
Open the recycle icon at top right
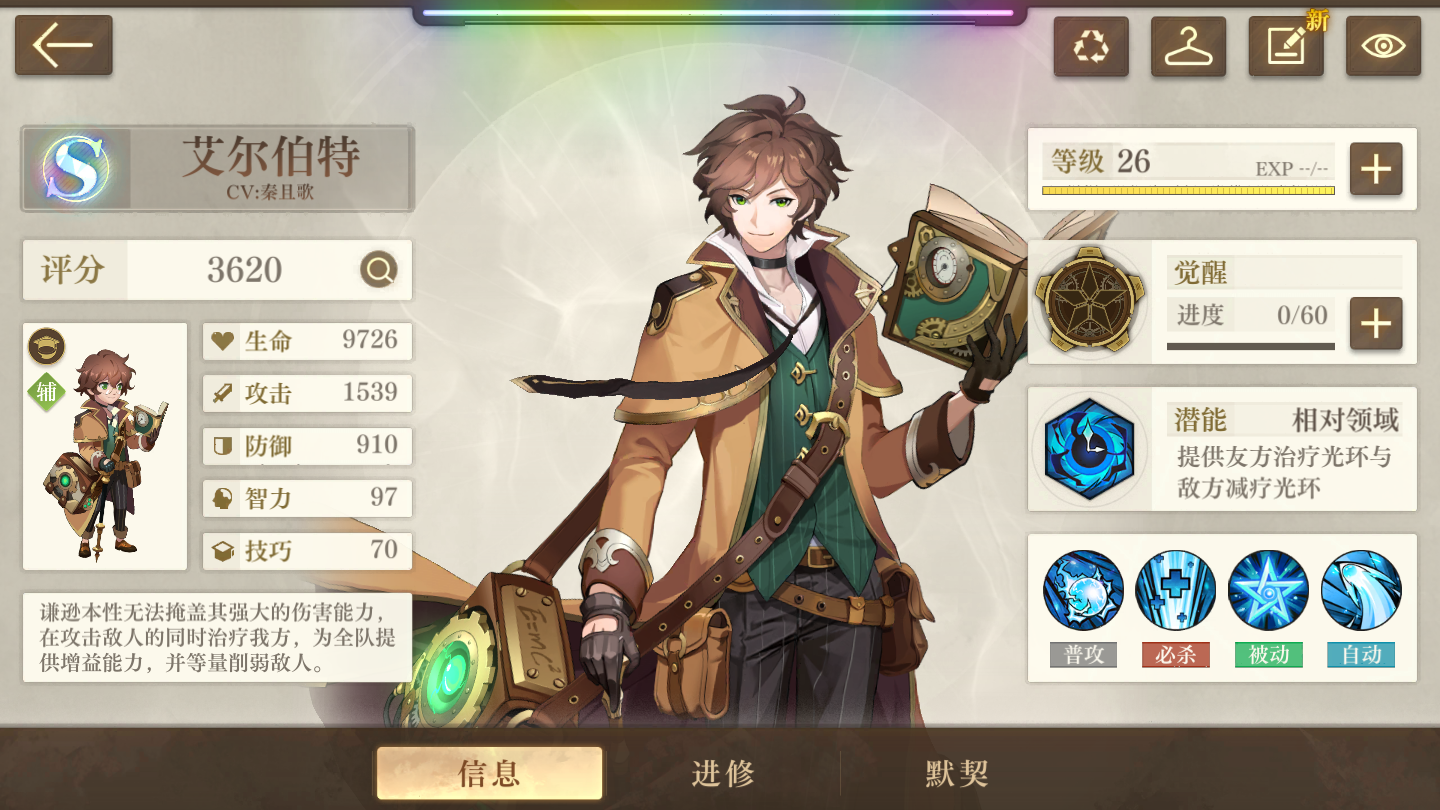point(1091,46)
